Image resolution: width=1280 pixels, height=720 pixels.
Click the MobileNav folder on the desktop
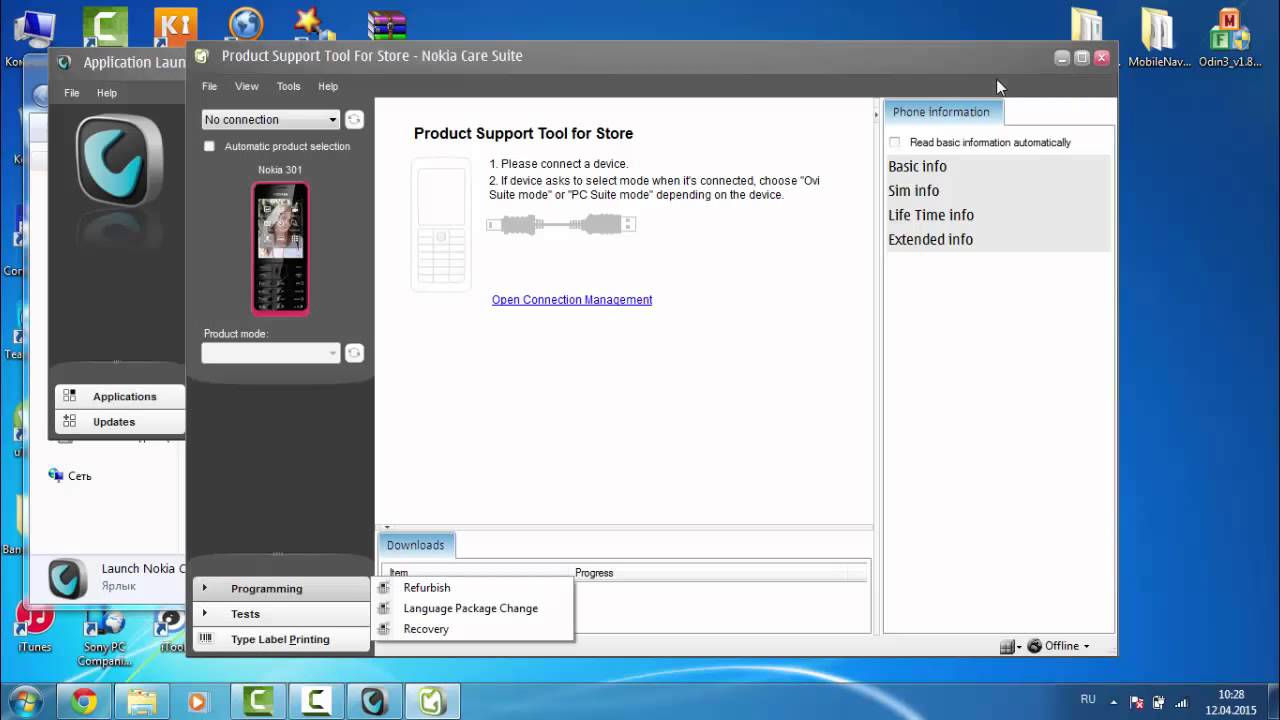[x=1159, y=38]
